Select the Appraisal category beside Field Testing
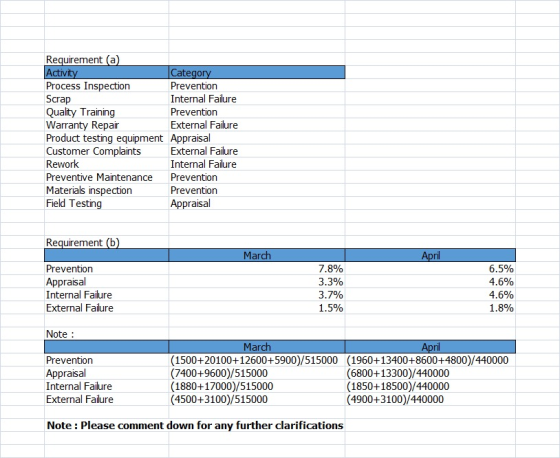Image resolution: width=560 pixels, height=458 pixels. [257, 203]
